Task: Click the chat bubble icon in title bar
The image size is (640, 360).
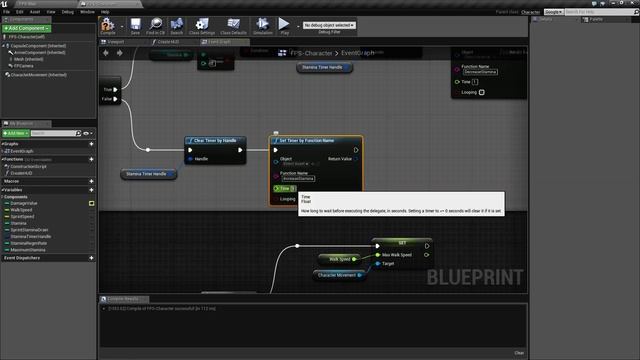Action: point(594,3)
